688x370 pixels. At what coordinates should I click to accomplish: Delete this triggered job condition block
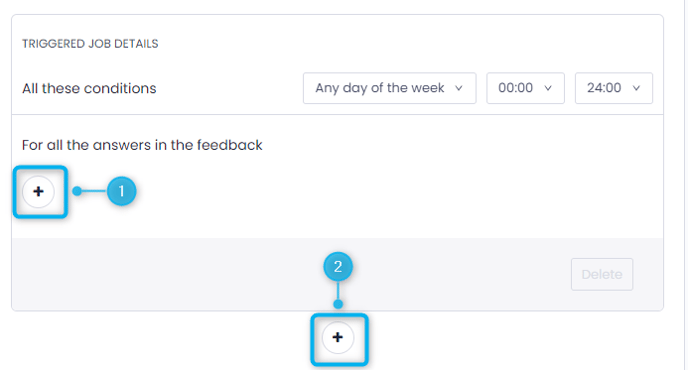[602, 274]
